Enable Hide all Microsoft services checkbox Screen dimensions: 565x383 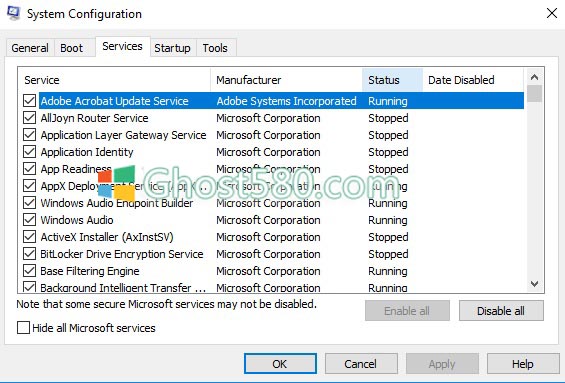point(23,328)
